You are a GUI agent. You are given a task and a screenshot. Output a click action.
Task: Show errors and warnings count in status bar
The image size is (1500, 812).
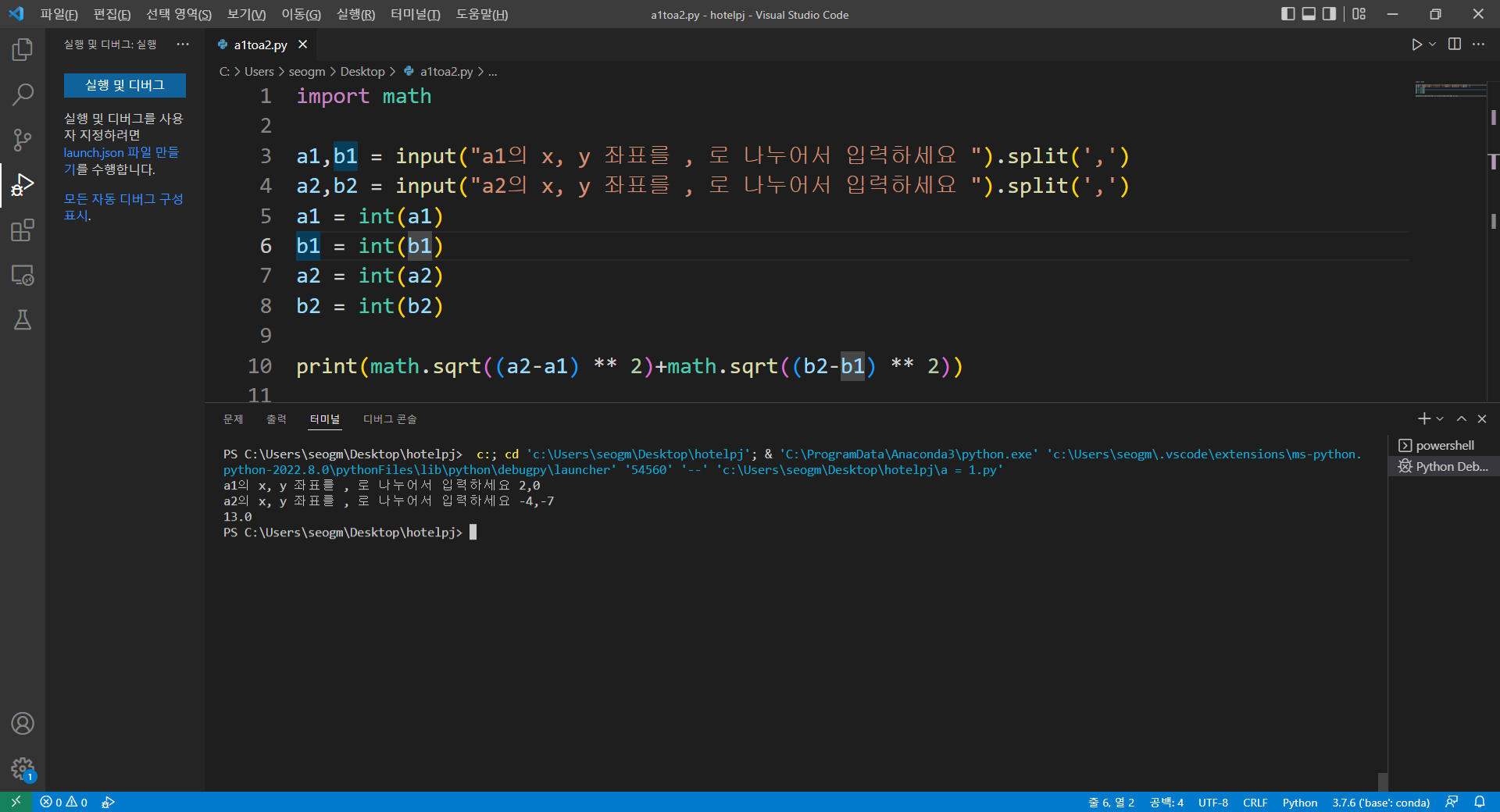tap(64, 802)
